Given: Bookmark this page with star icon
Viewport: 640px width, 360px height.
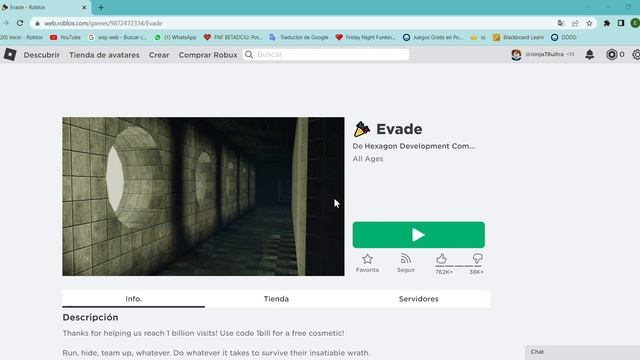Looking at the screenshot, I should tap(589, 23).
